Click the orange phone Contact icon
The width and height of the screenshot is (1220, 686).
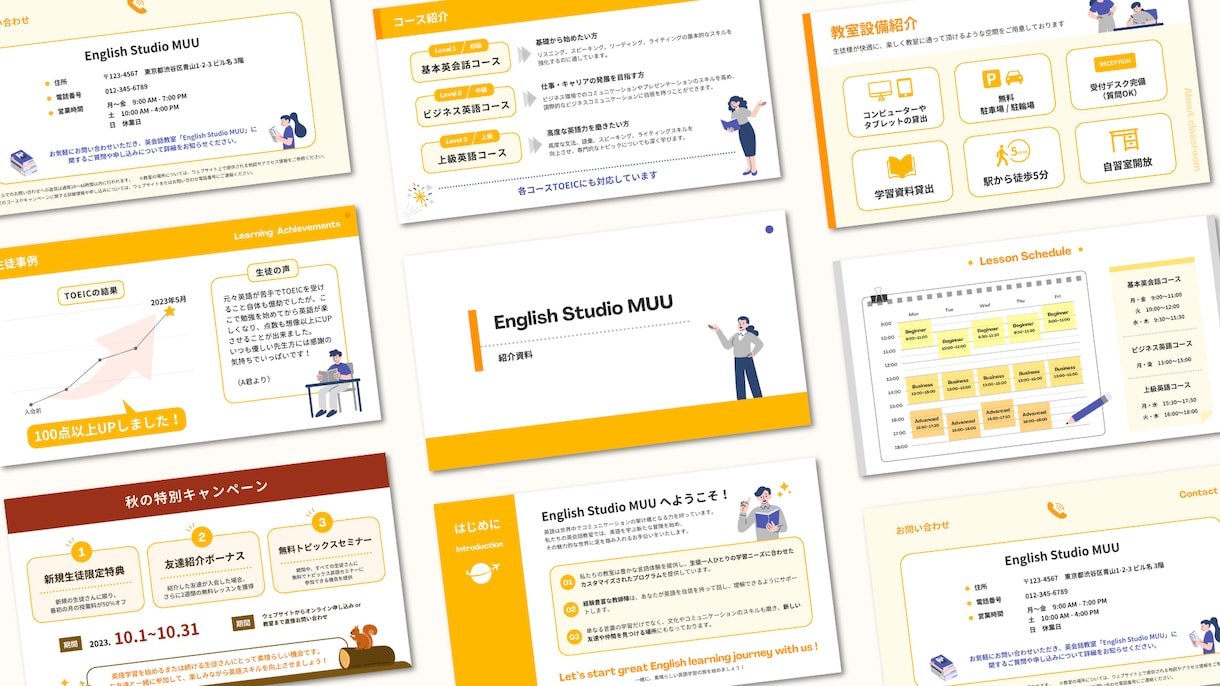coord(1056,511)
